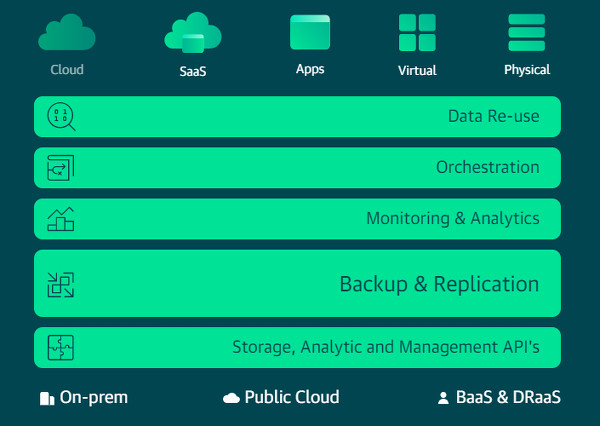
Task: Click the puzzle-piece API icon
Action: (x=60, y=348)
